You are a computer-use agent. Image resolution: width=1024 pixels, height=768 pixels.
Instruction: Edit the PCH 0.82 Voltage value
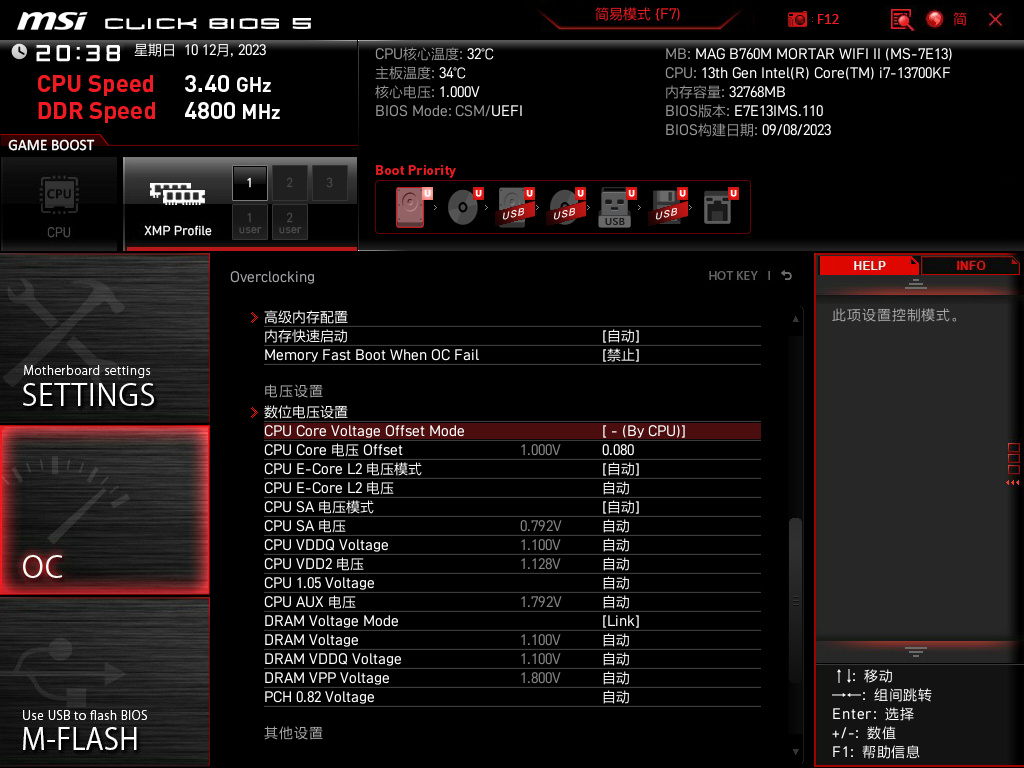616,697
